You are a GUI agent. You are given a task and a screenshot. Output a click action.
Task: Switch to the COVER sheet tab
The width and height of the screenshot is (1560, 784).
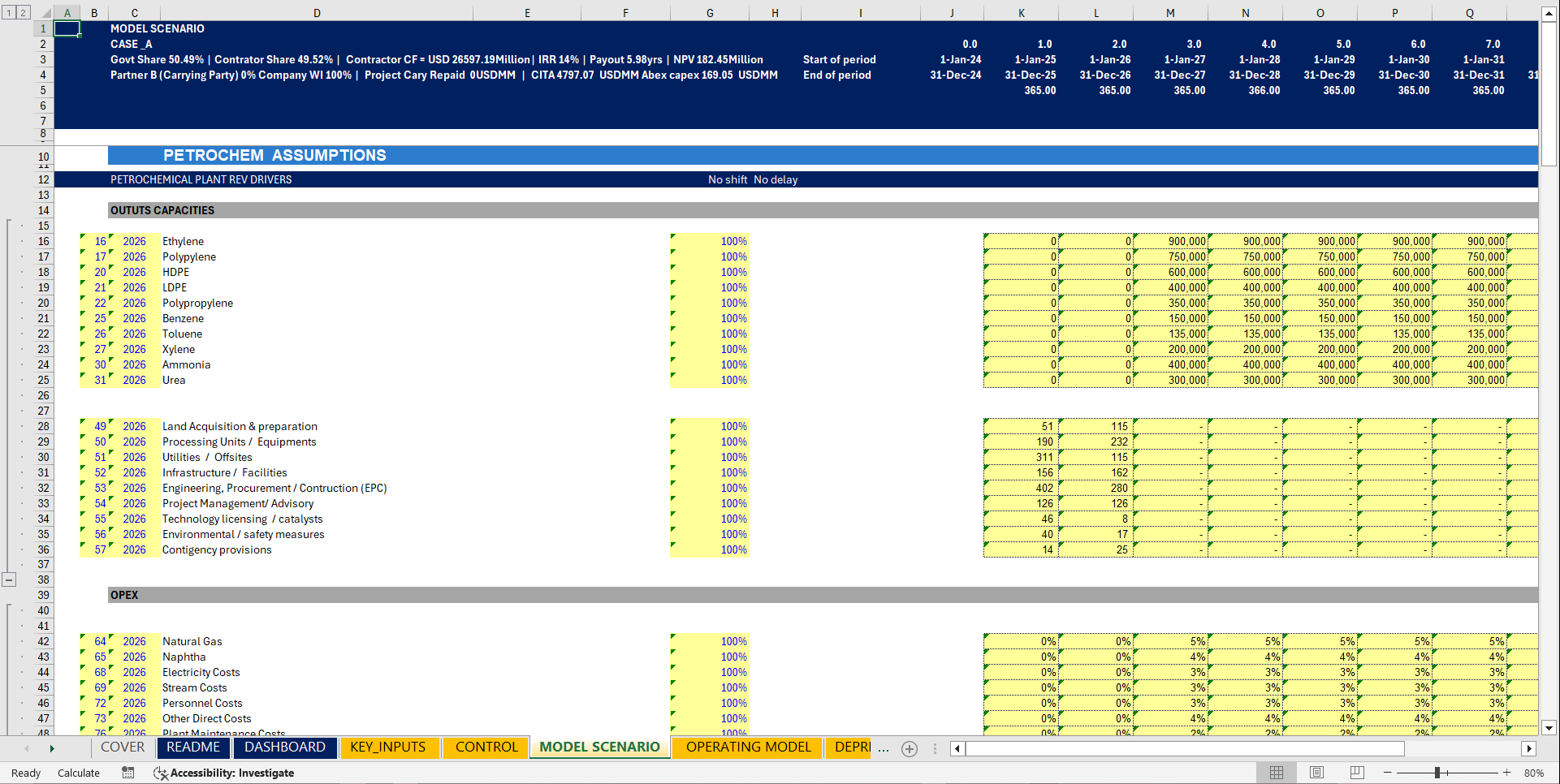click(x=122, y=747)
